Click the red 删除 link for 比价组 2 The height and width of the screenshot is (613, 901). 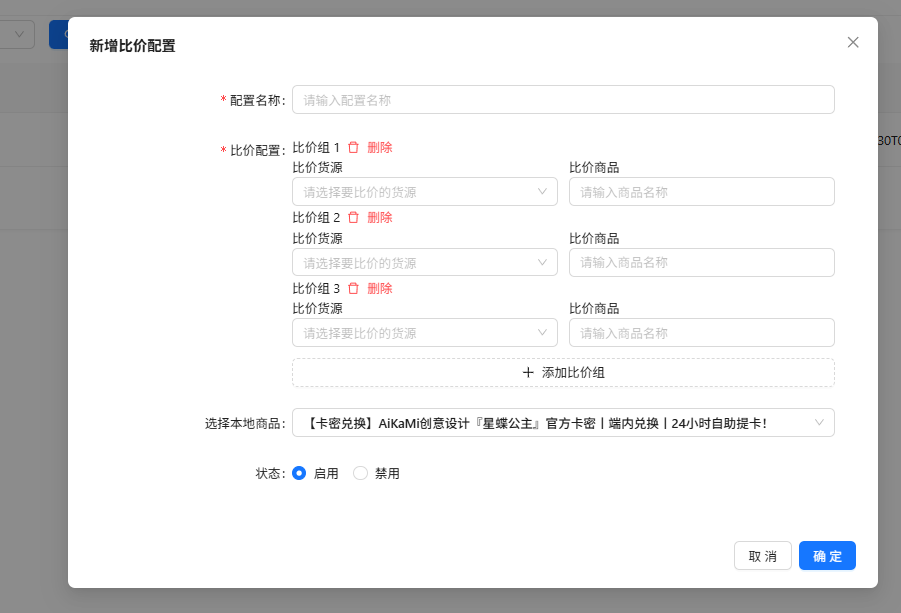[x=380, y=217]
